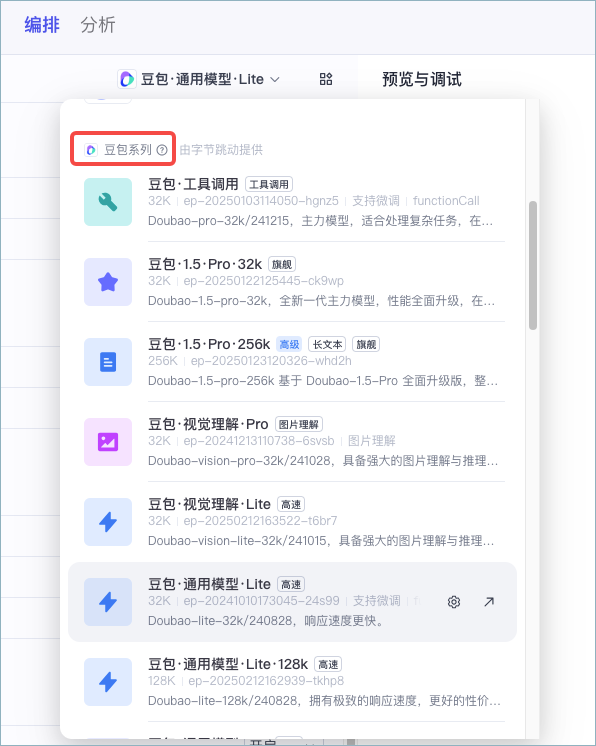The image size is (596, 746).
Task: Switch to the 编排 tab
Action: [x=42, y=25]
